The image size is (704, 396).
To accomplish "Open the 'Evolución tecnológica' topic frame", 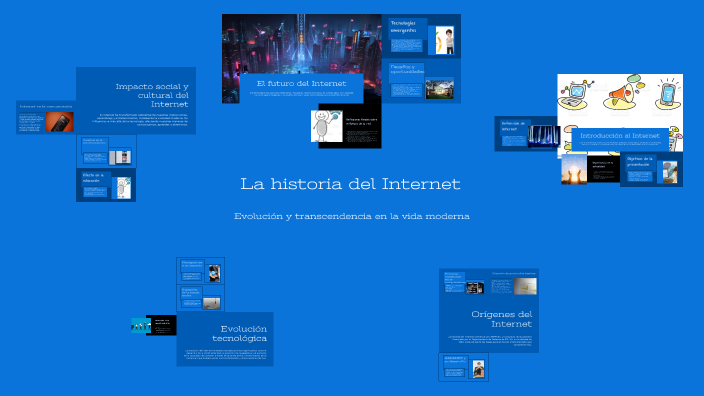I will click(x=225, y=339).
